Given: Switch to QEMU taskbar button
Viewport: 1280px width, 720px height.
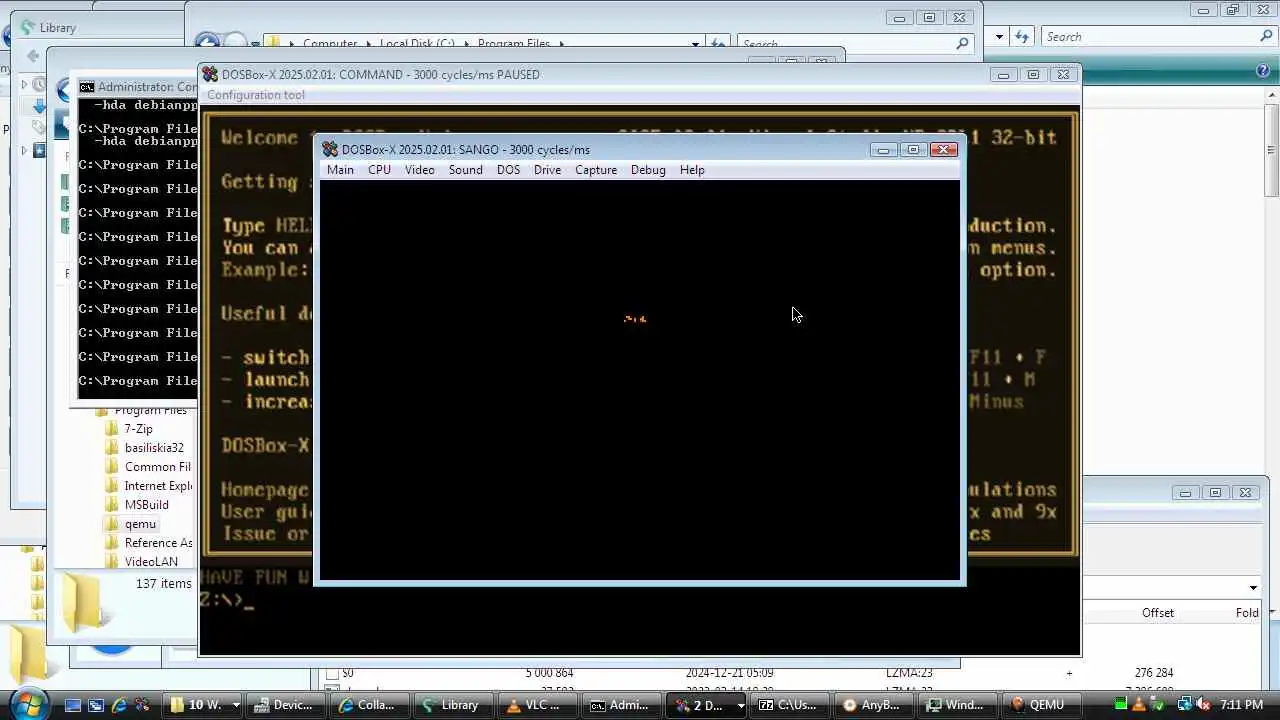Looking at the screenshot, I should 1042,705.
